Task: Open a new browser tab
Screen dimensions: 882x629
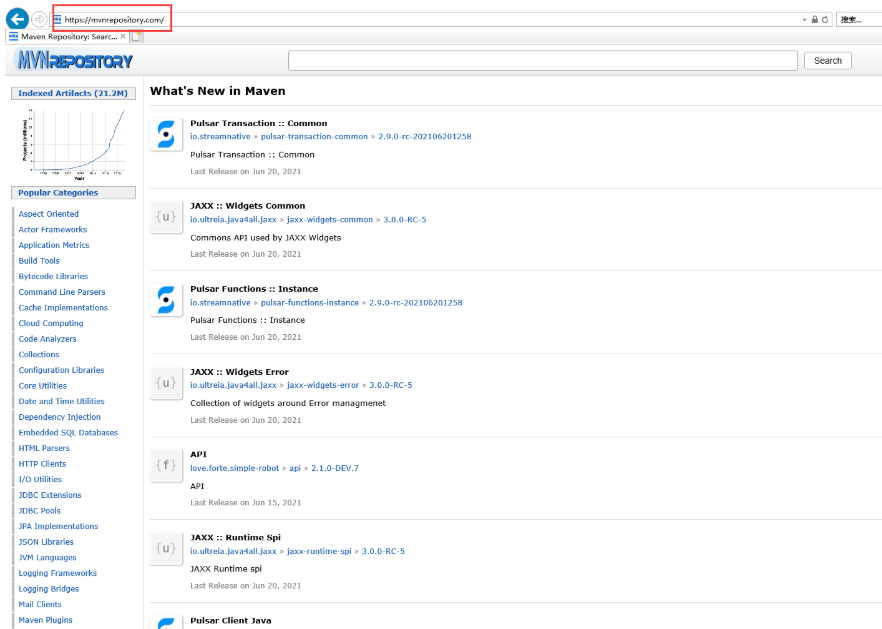Action: [137, 37]
